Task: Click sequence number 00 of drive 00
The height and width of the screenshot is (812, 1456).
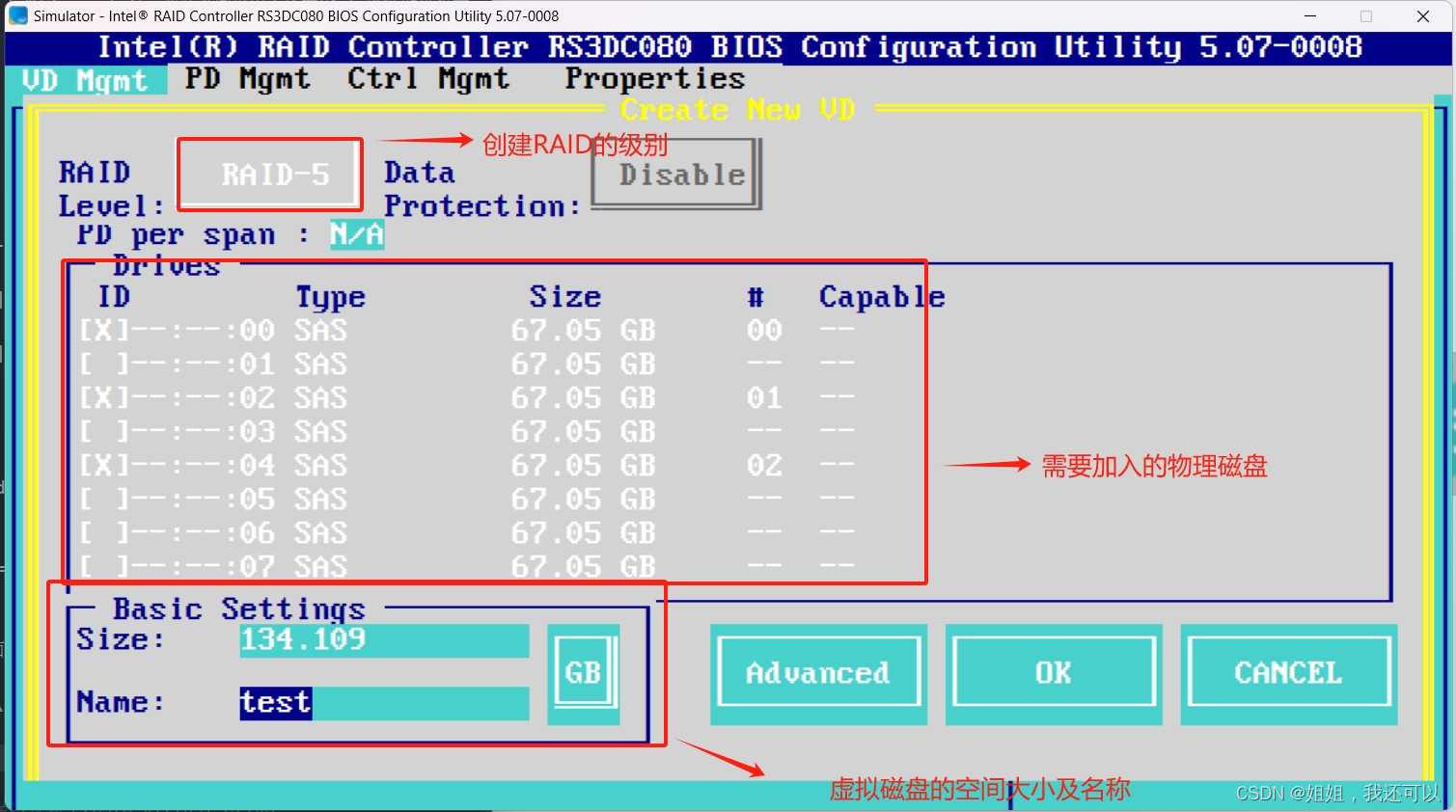Action: 764,331
